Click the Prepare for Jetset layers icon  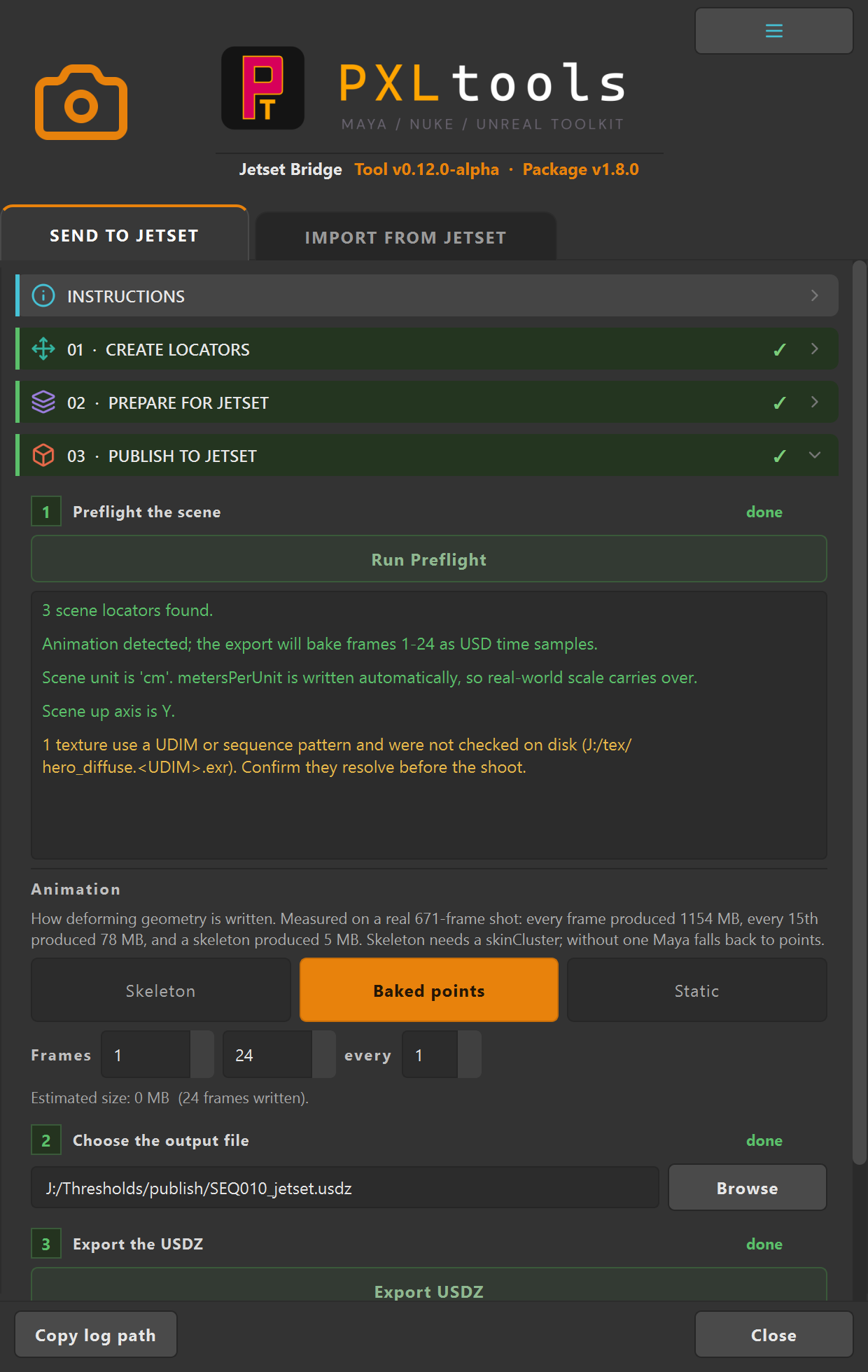point(43,402)
